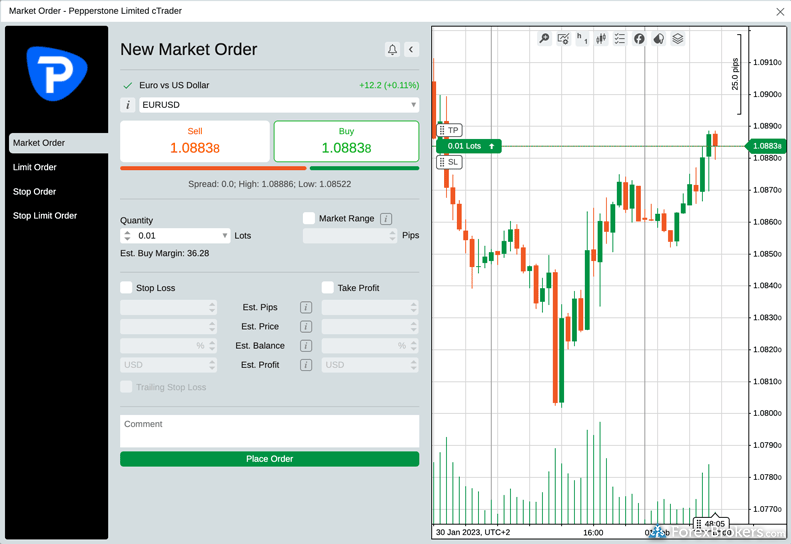Switch to the Stop Limit Order tab
This screenshot has width=791, height=544.
tap(45, 216)
